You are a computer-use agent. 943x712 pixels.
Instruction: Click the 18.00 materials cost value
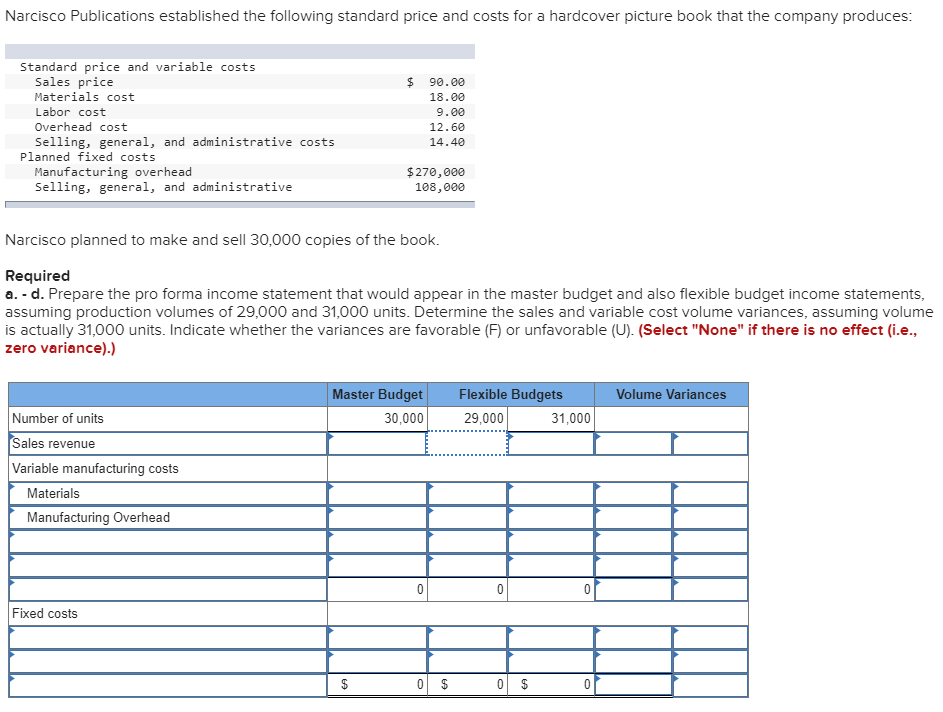(x=447, y=97)
